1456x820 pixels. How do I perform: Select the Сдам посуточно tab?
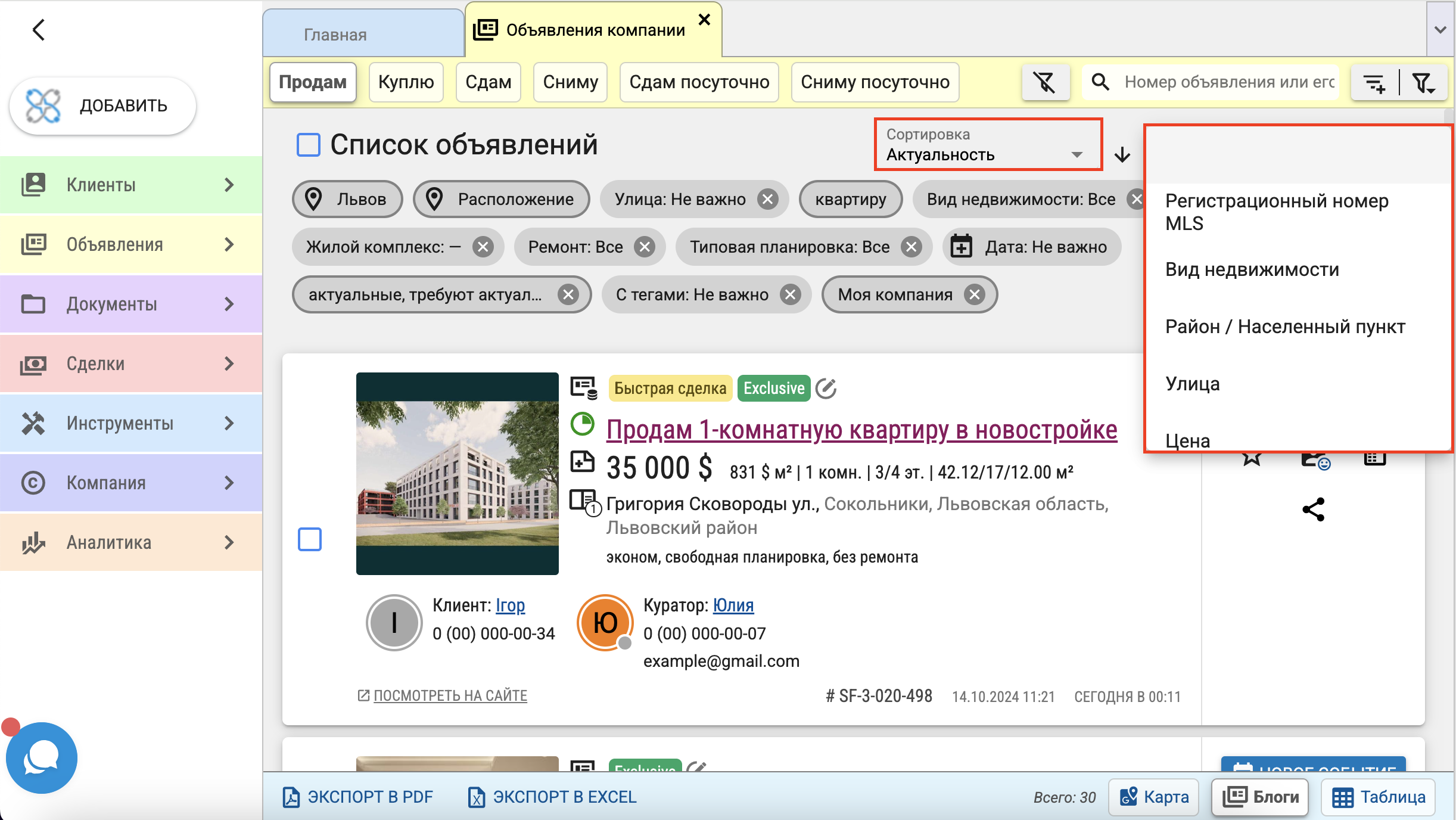699,82
